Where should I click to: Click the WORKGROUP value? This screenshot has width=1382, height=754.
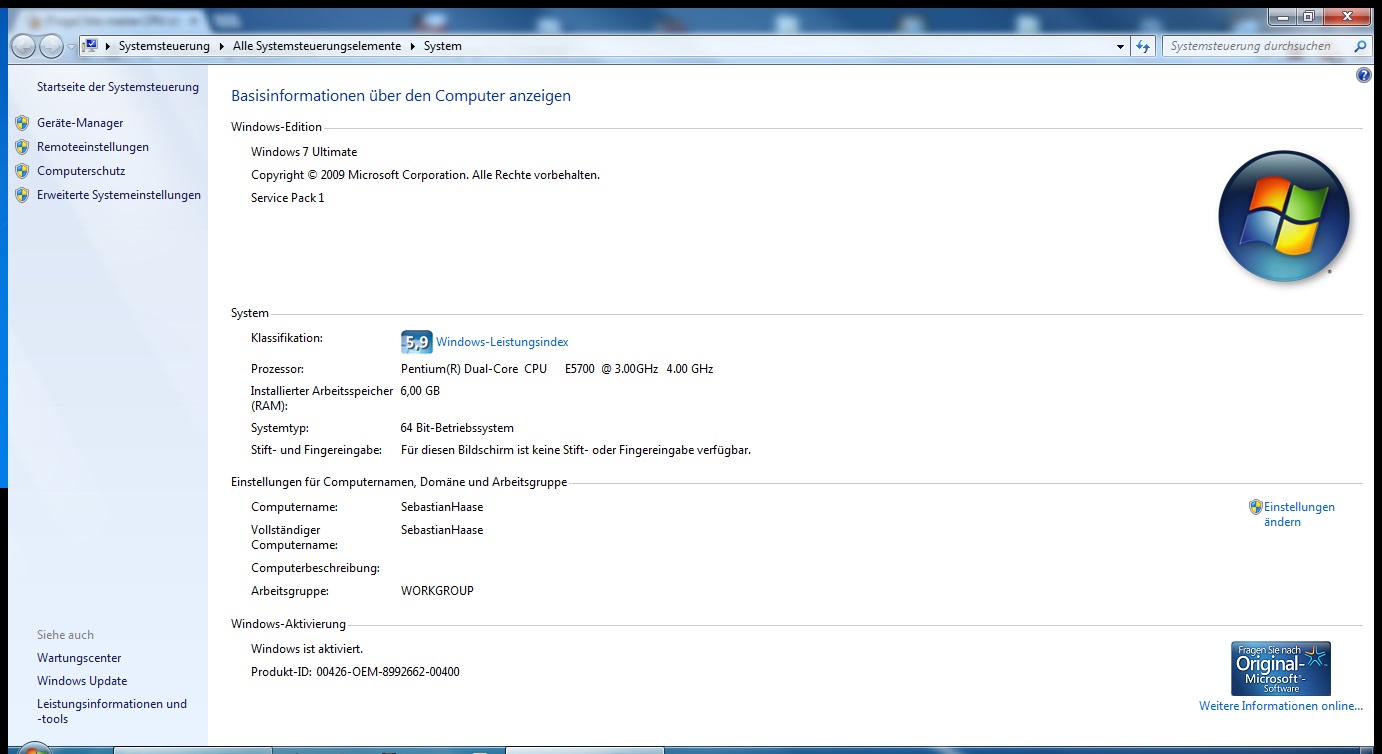pos(437,591)
